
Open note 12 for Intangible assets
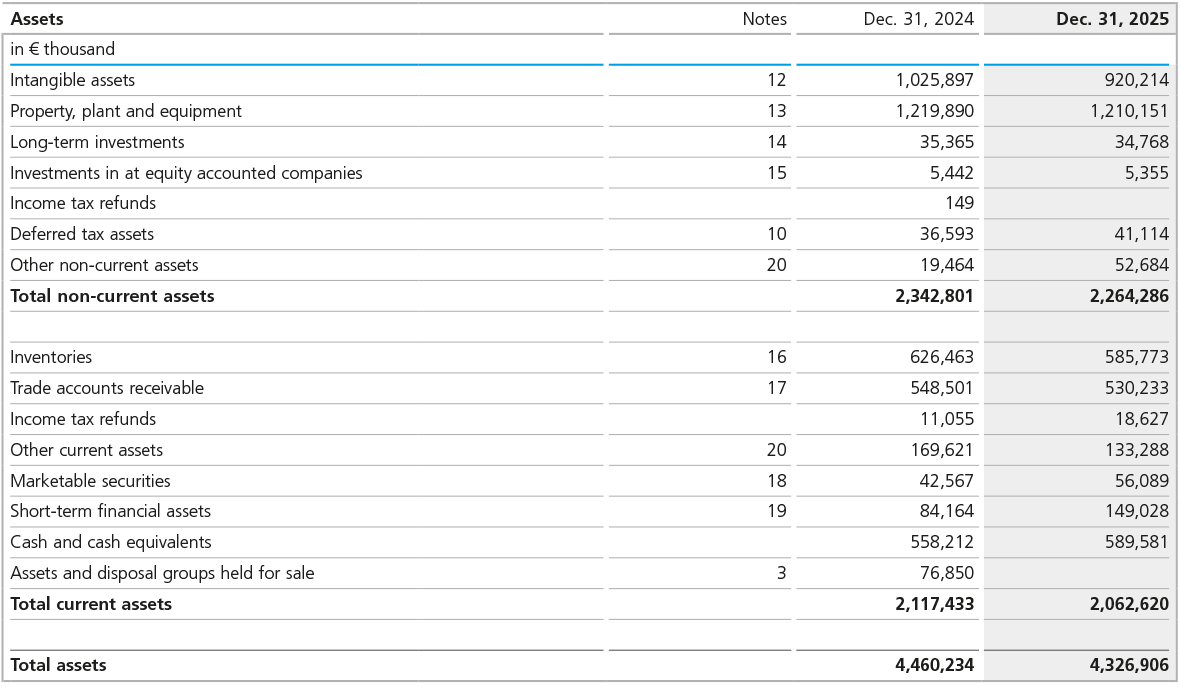[x=776, y=80]
